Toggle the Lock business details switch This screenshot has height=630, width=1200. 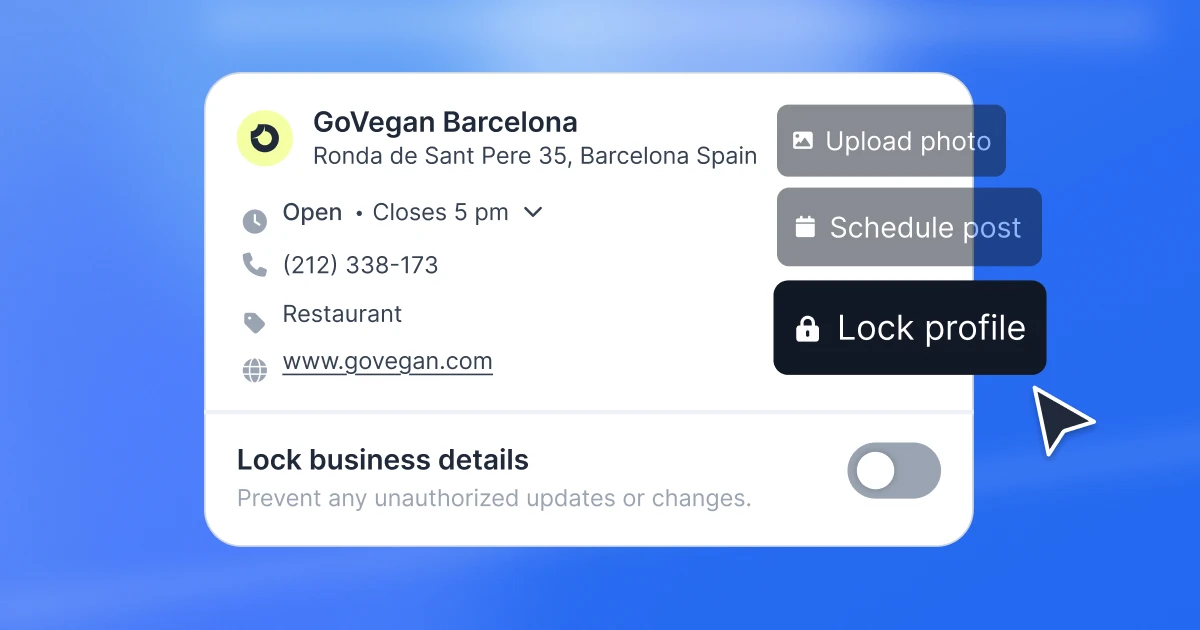point(894,471)
